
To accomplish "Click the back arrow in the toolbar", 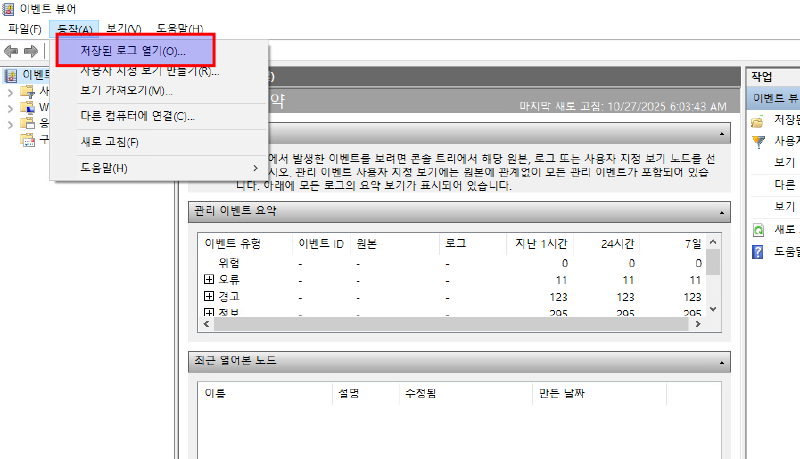I will coord(11,51).
